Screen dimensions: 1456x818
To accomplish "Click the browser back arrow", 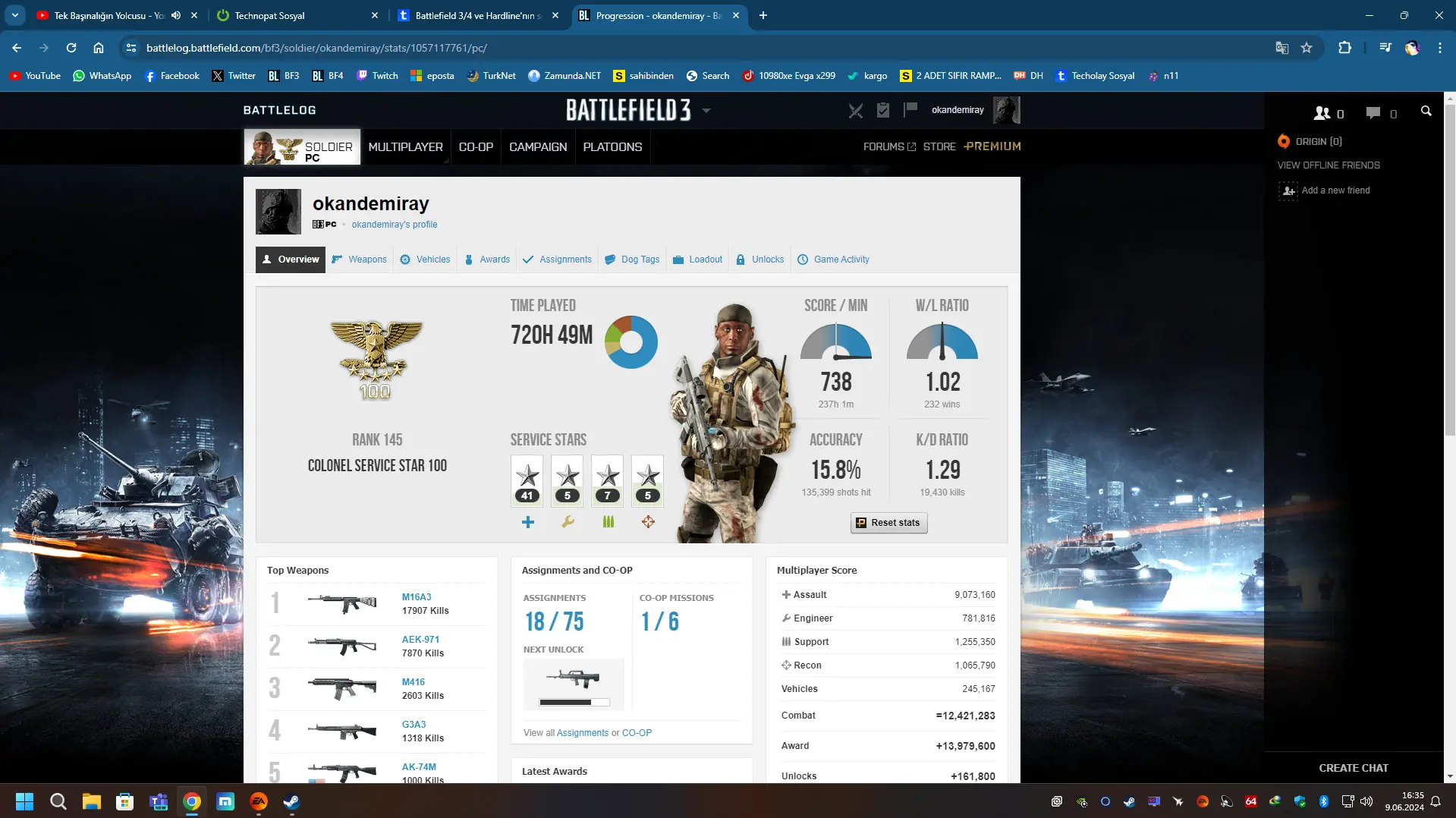I will point(17,48).
